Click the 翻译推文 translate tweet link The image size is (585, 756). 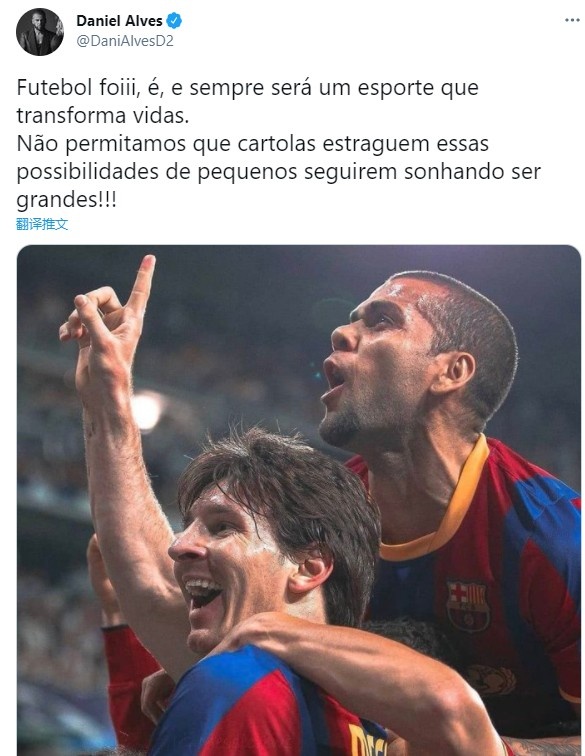[x=42, y=224]
